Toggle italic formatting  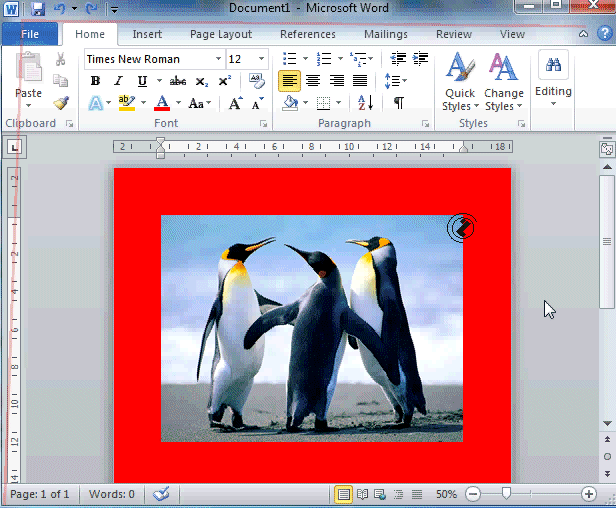[x=118, y=81]
